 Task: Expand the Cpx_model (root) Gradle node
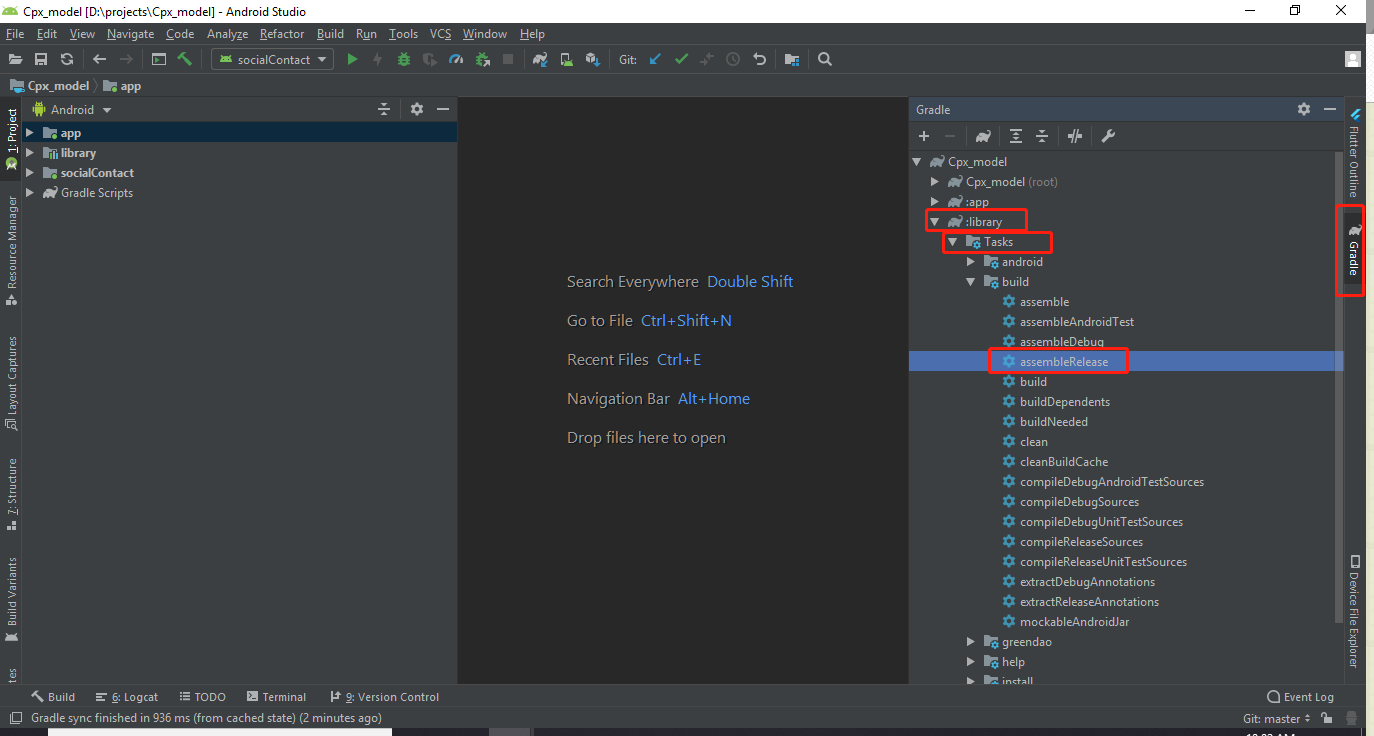click(x=935, y=181)
